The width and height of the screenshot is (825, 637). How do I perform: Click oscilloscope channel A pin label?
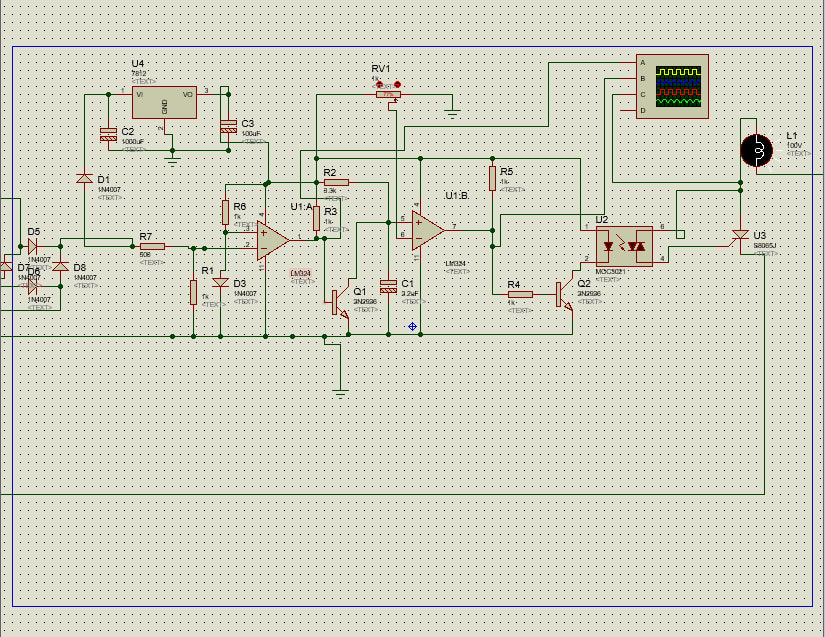(x=642, y=63)
